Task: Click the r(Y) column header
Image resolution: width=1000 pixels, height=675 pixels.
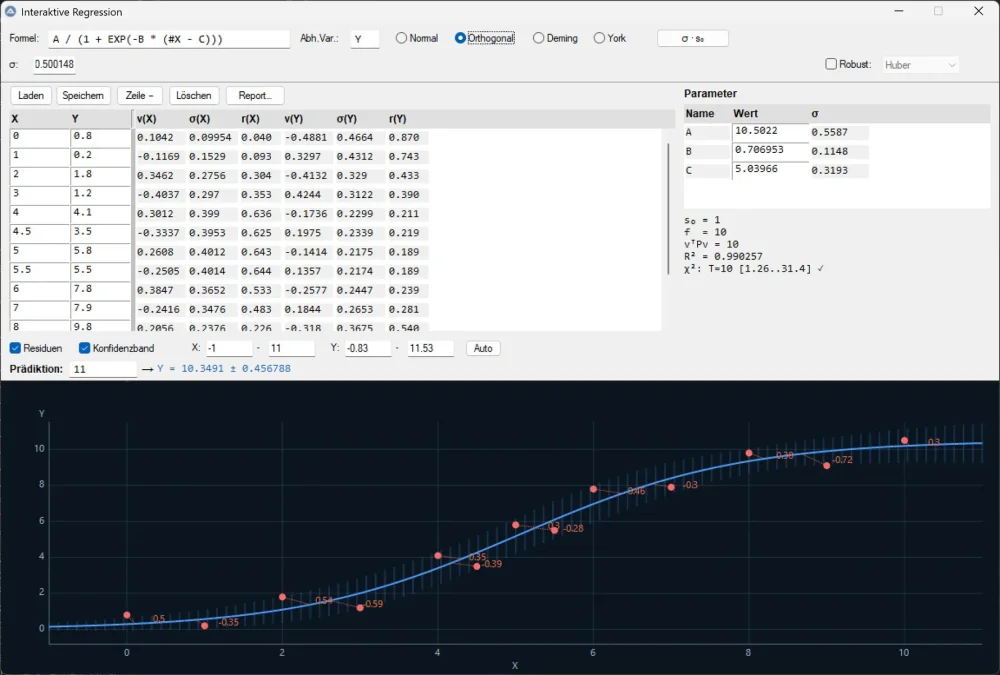Action: coord(397,119)
